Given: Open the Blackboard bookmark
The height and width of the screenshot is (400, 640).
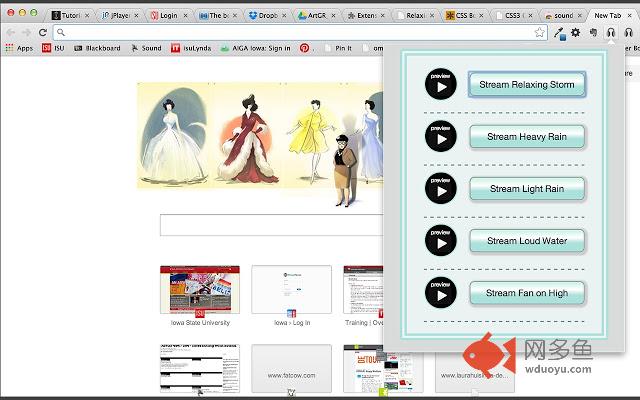Looking at the screenshot, I should (x=97, y=48).
